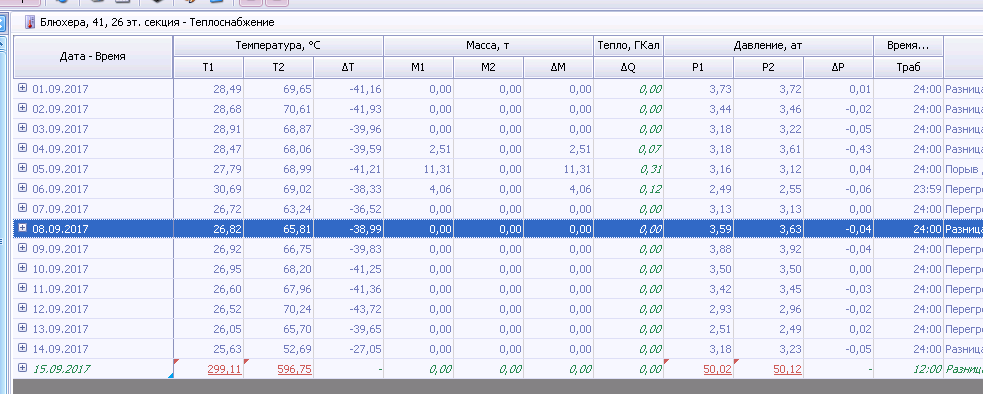
Task: Select the -27,05 ΔT cell
Action: [x=349, y=349]
